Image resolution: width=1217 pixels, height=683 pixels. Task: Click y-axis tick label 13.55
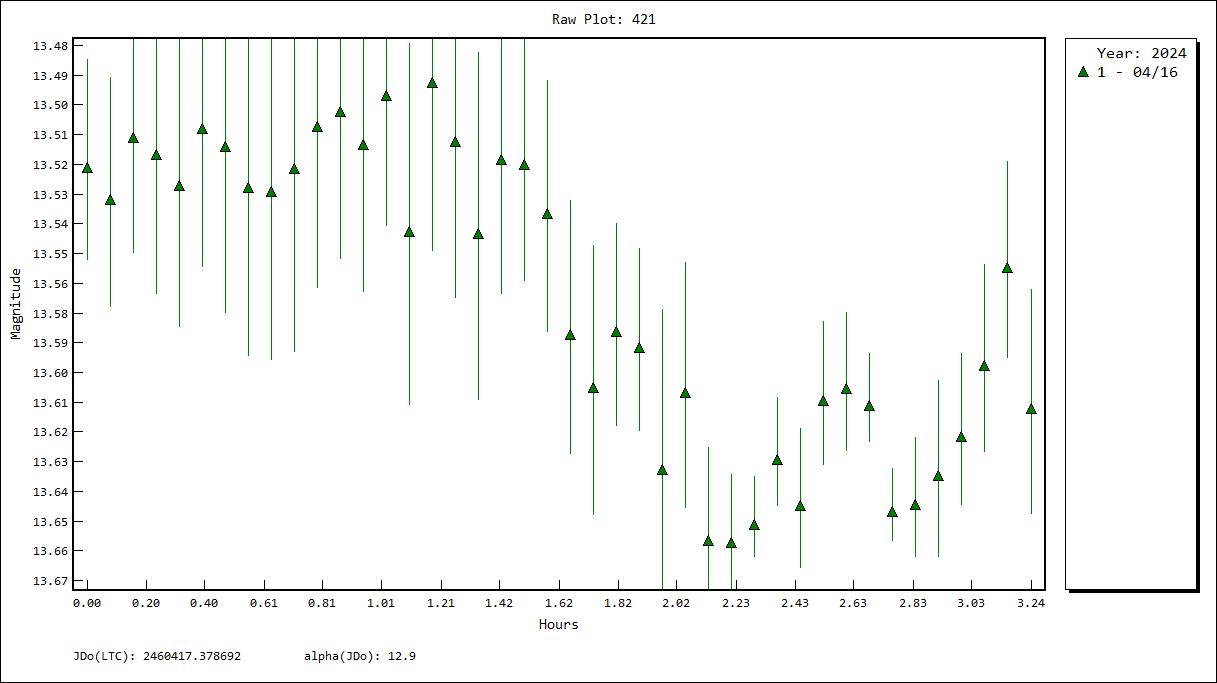click(50, 254)
